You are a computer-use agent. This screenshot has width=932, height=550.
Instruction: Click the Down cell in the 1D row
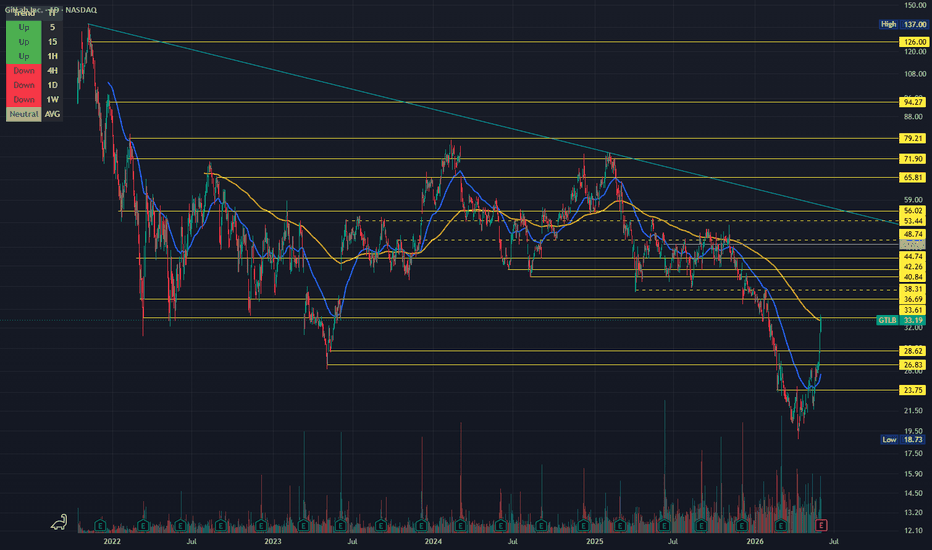tap(24, 85)
